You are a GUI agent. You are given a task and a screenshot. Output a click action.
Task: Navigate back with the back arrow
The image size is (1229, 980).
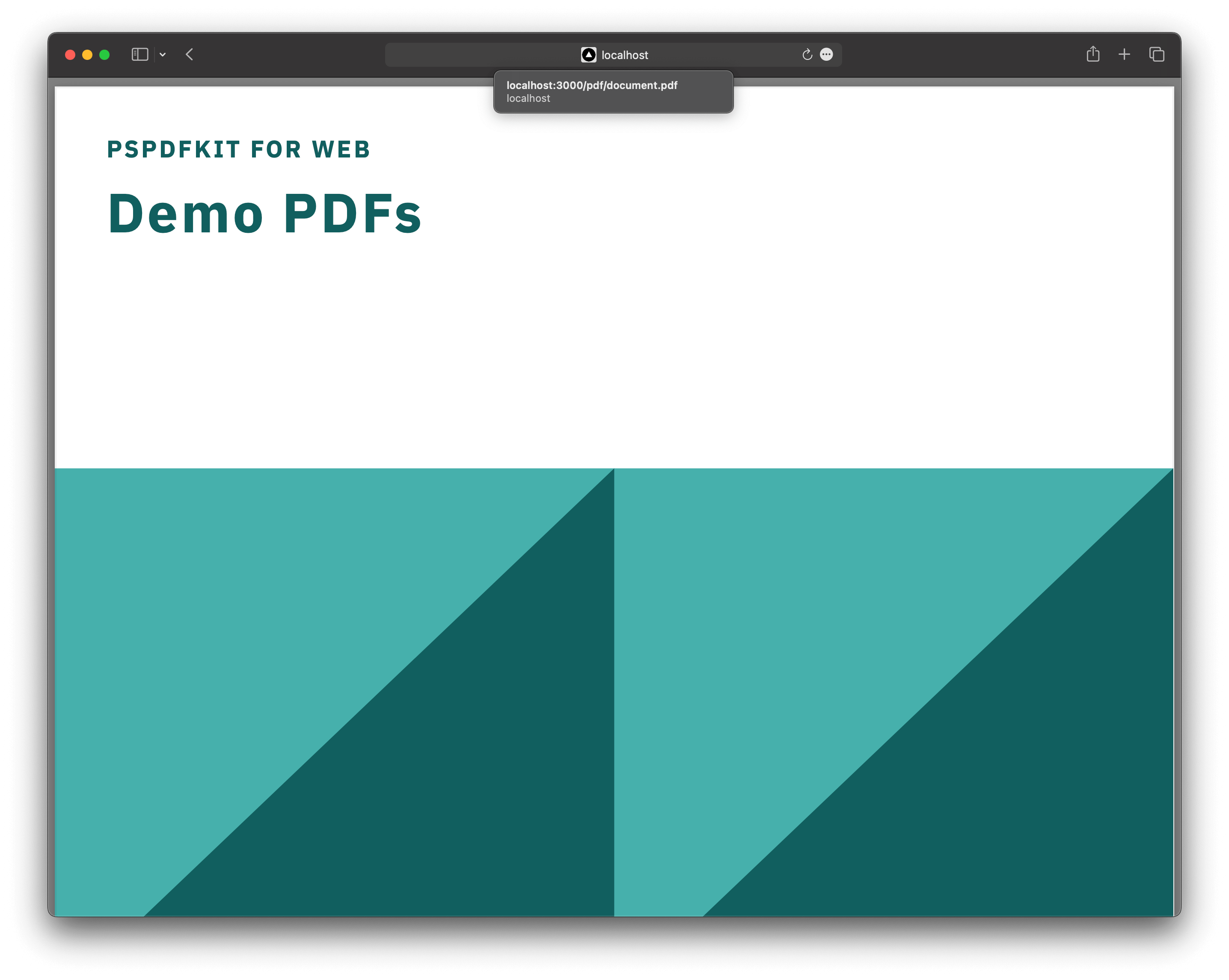tap(190, 54)
